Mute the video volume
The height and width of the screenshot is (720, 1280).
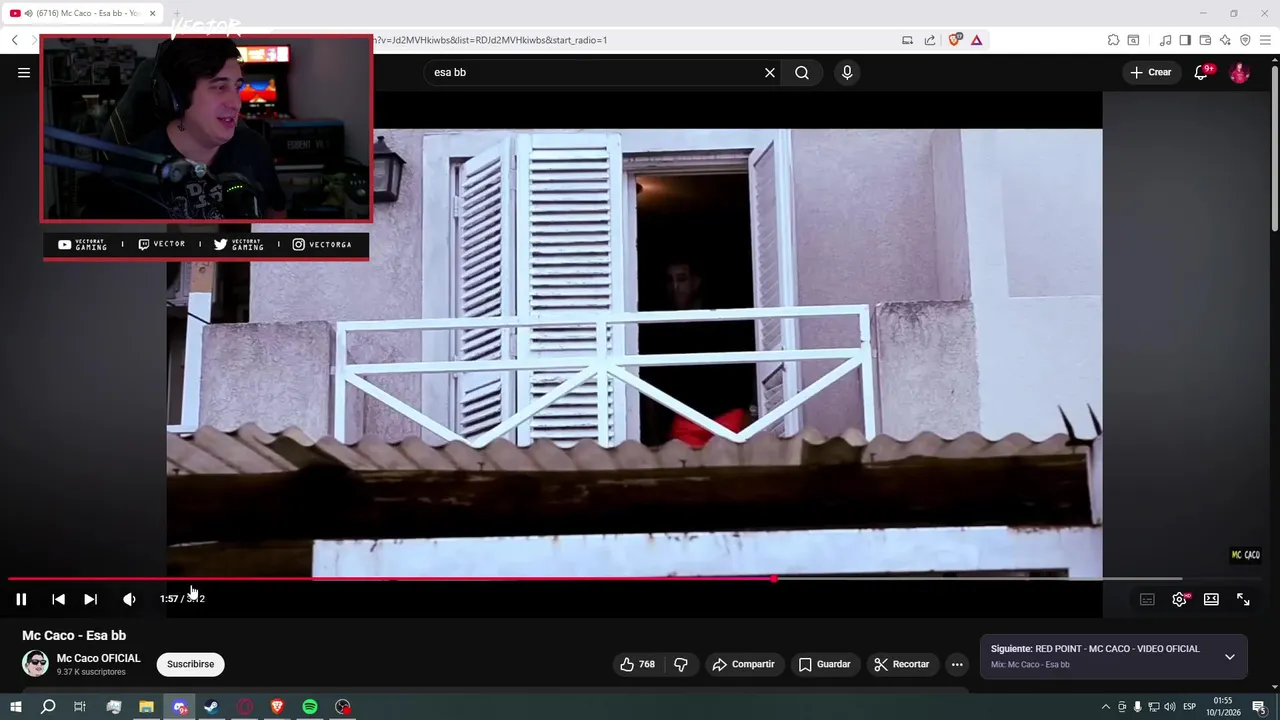pyautogui.click(x=129, y=599)
